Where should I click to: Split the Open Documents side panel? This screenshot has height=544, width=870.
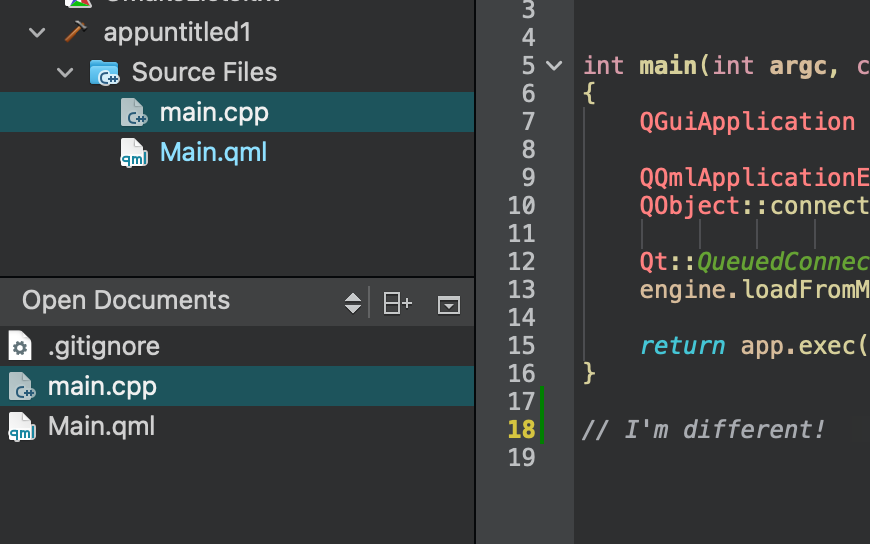point(398,302)
